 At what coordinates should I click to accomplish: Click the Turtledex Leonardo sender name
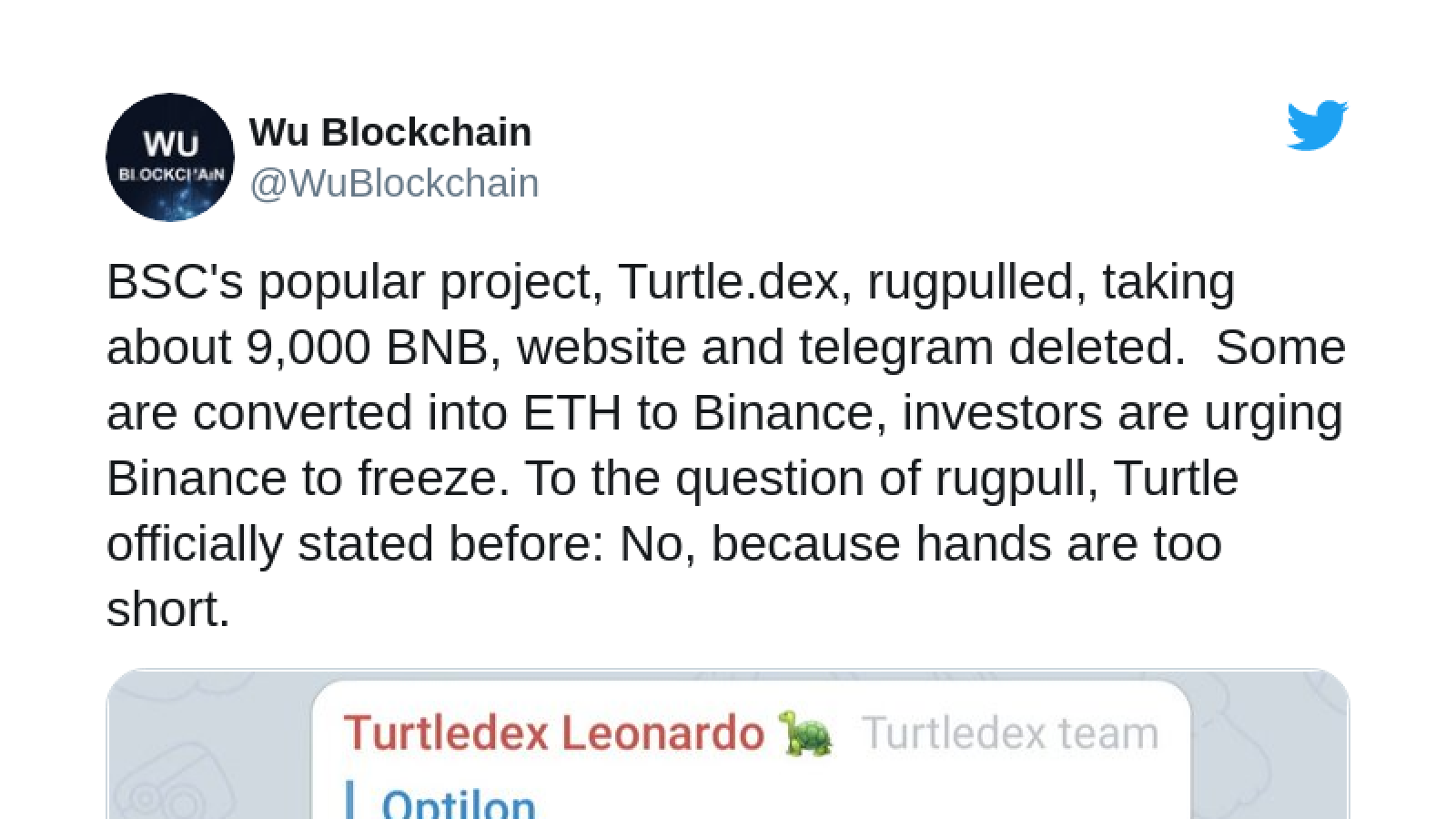[553, 733]
